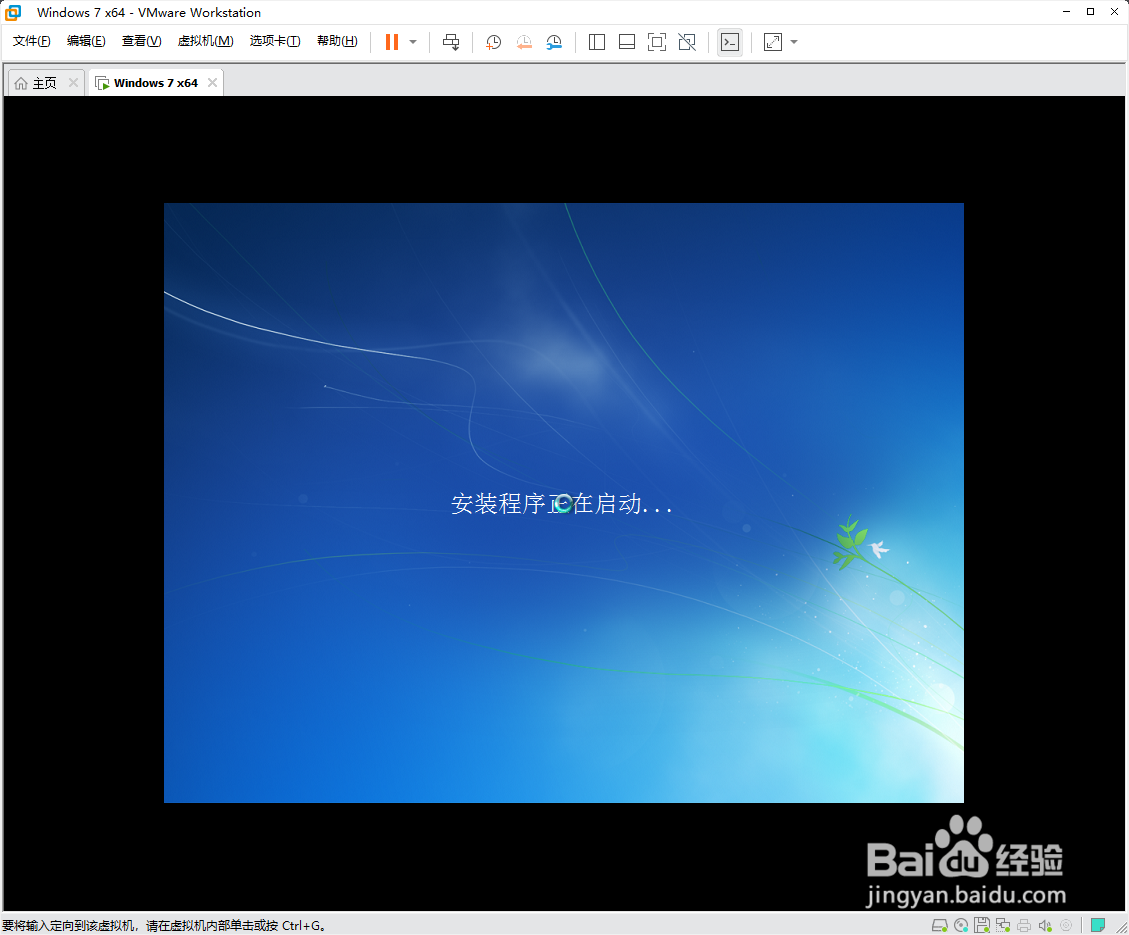The image size is (1129, 935).
Task: Close the Windows 7 x64 tab
Action: [x=212, y=82]
